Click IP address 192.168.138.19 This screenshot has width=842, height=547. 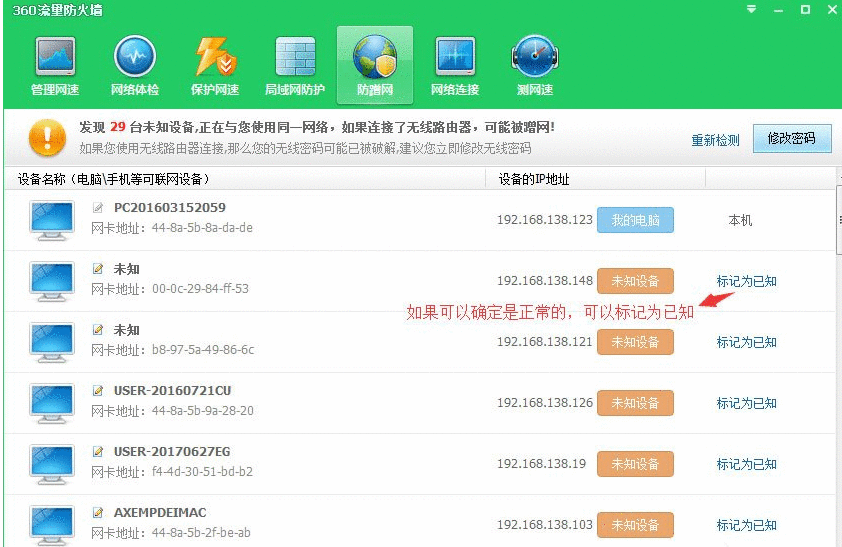[x=541, y=464]
